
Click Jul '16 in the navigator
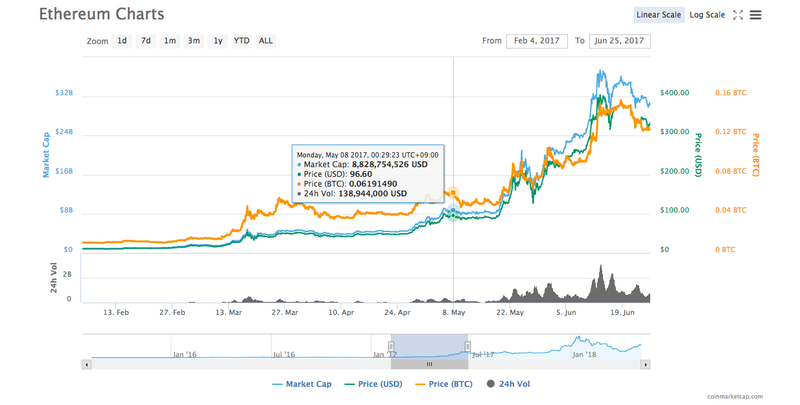coord(284,354)
